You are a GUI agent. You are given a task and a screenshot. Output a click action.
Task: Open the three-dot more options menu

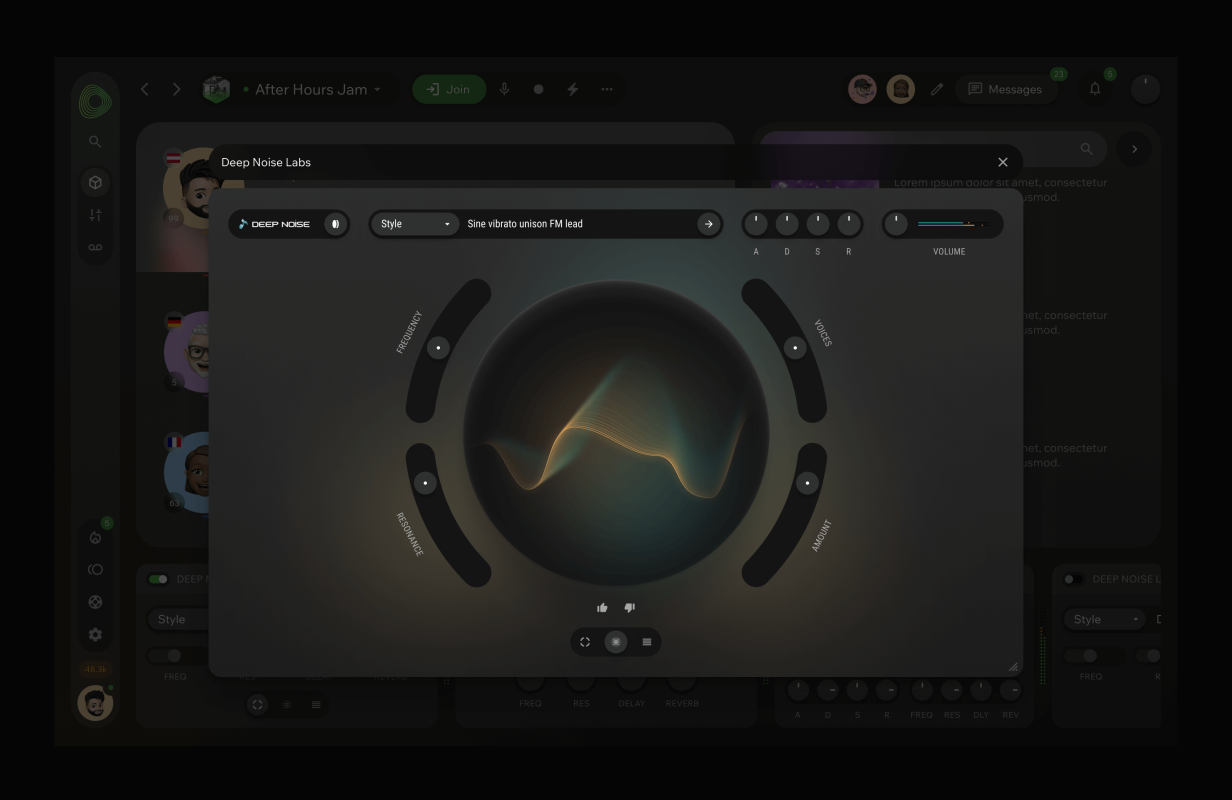[607, 89]
